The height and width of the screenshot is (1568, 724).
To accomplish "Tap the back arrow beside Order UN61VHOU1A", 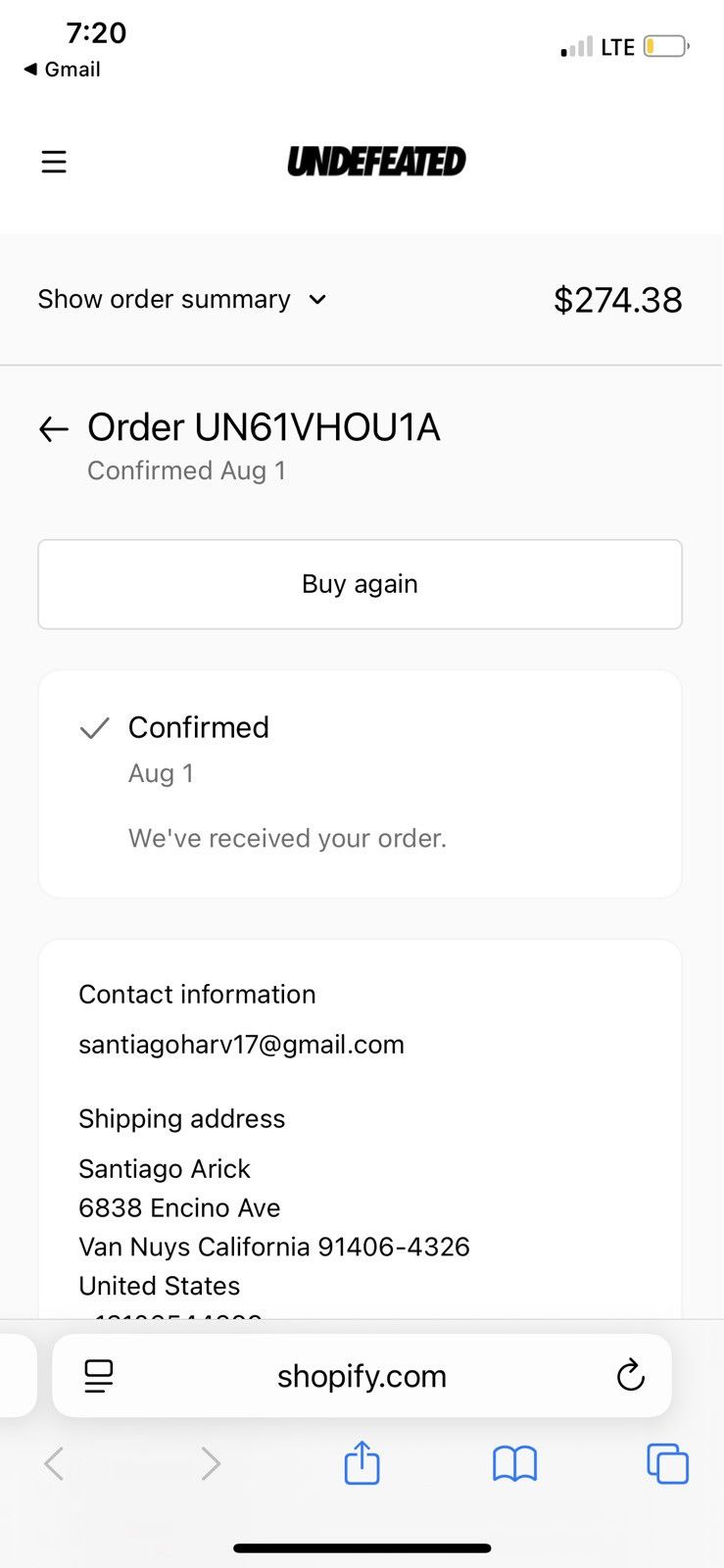I will point(54,428).
